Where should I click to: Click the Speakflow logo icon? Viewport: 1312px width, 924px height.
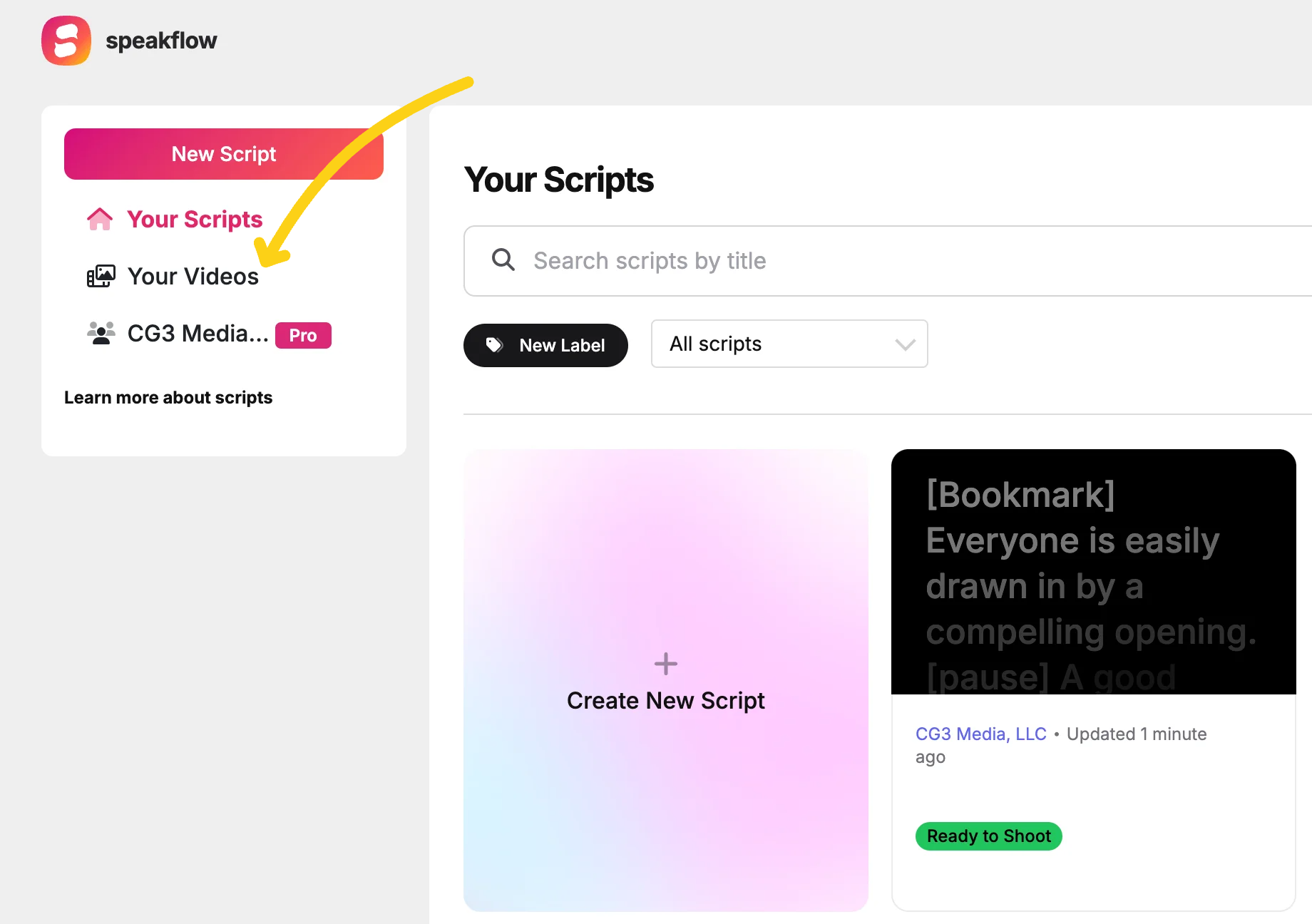[66, 41]
